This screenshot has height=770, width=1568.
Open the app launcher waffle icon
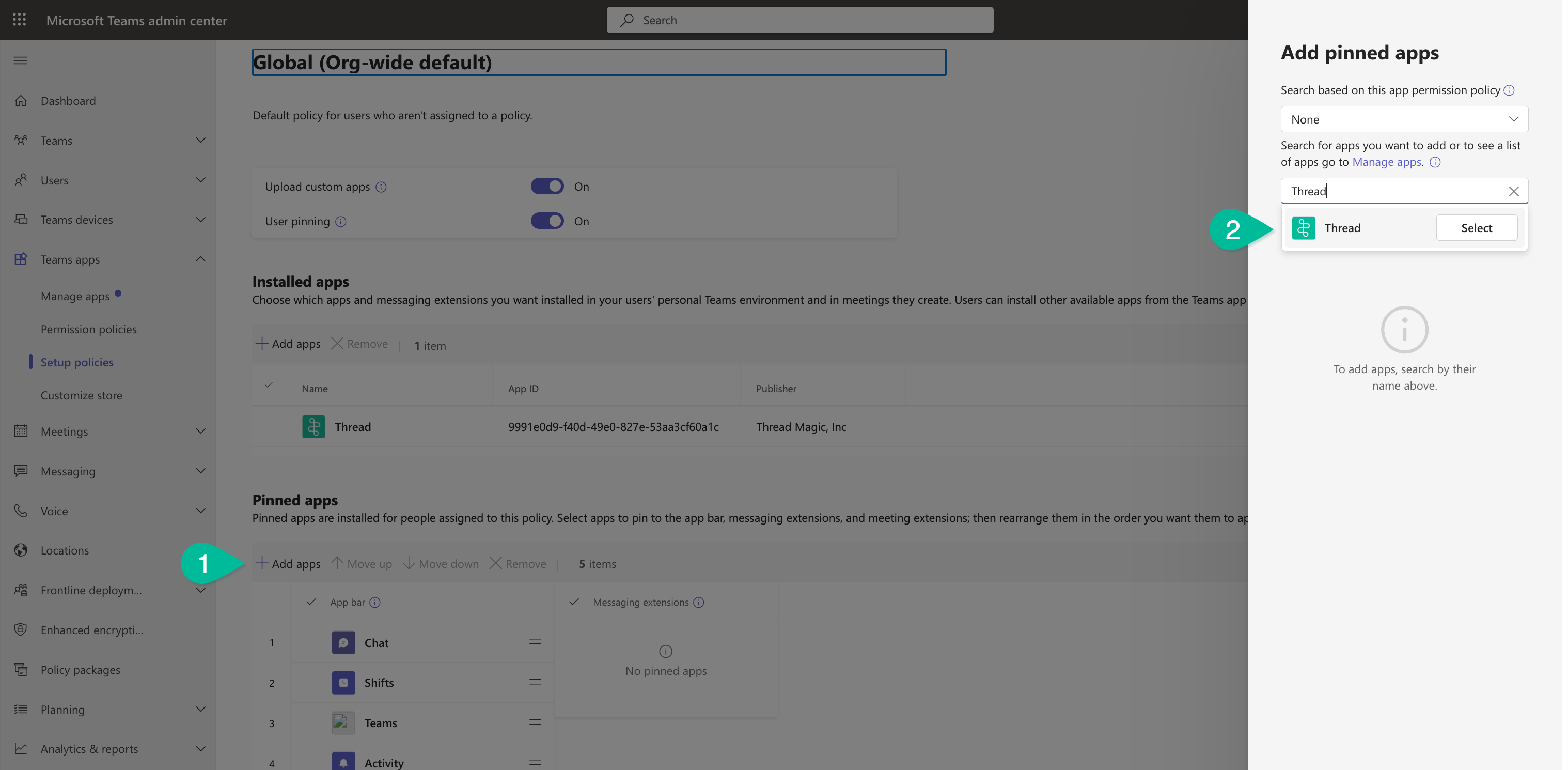click(x=20, y=20)
